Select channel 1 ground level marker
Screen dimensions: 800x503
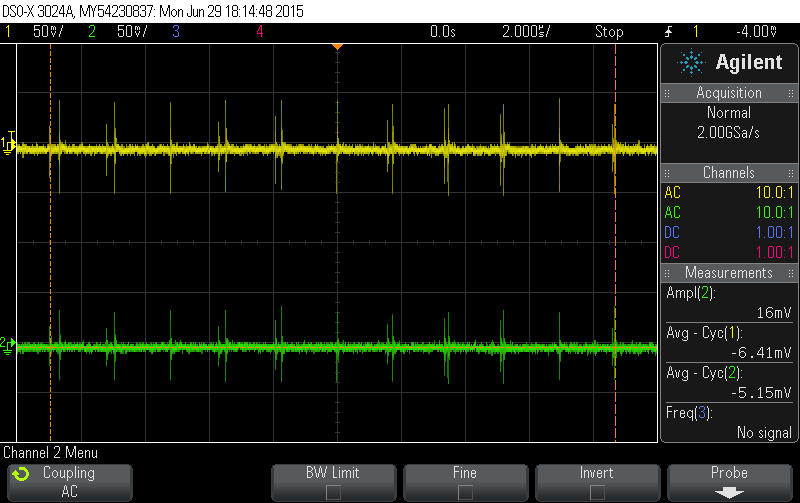click(x=8, y=144)
